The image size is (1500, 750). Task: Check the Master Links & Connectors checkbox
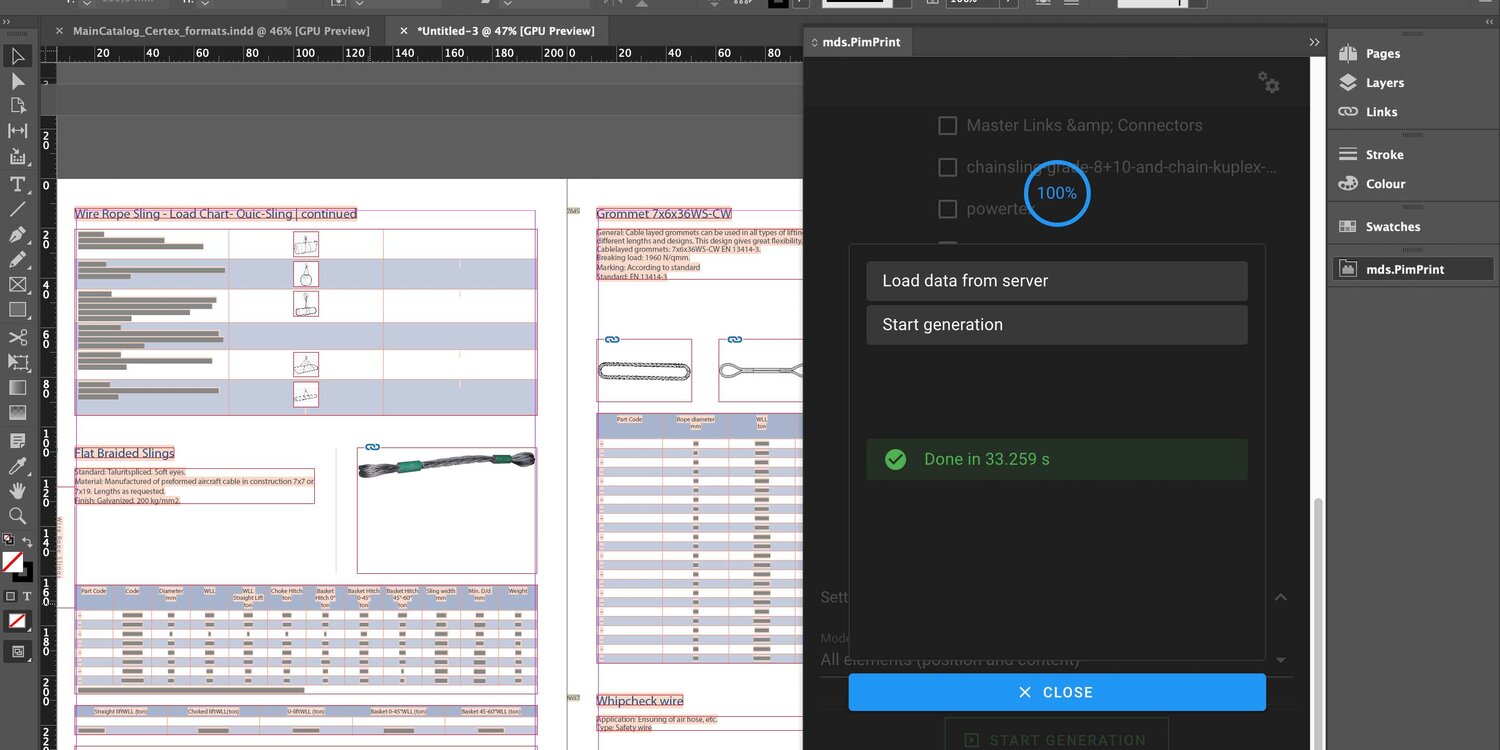947,126
